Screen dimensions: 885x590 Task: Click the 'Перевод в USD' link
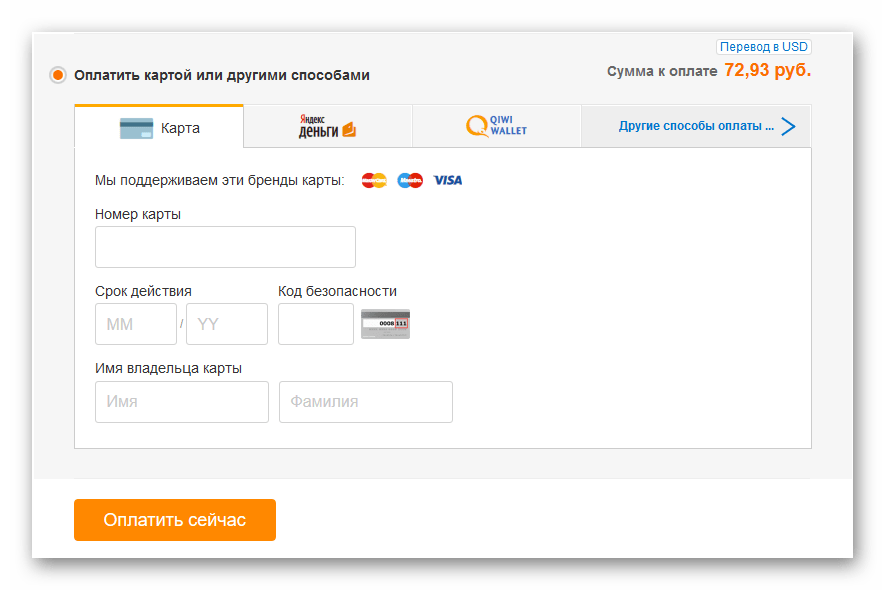coord(763,47)
